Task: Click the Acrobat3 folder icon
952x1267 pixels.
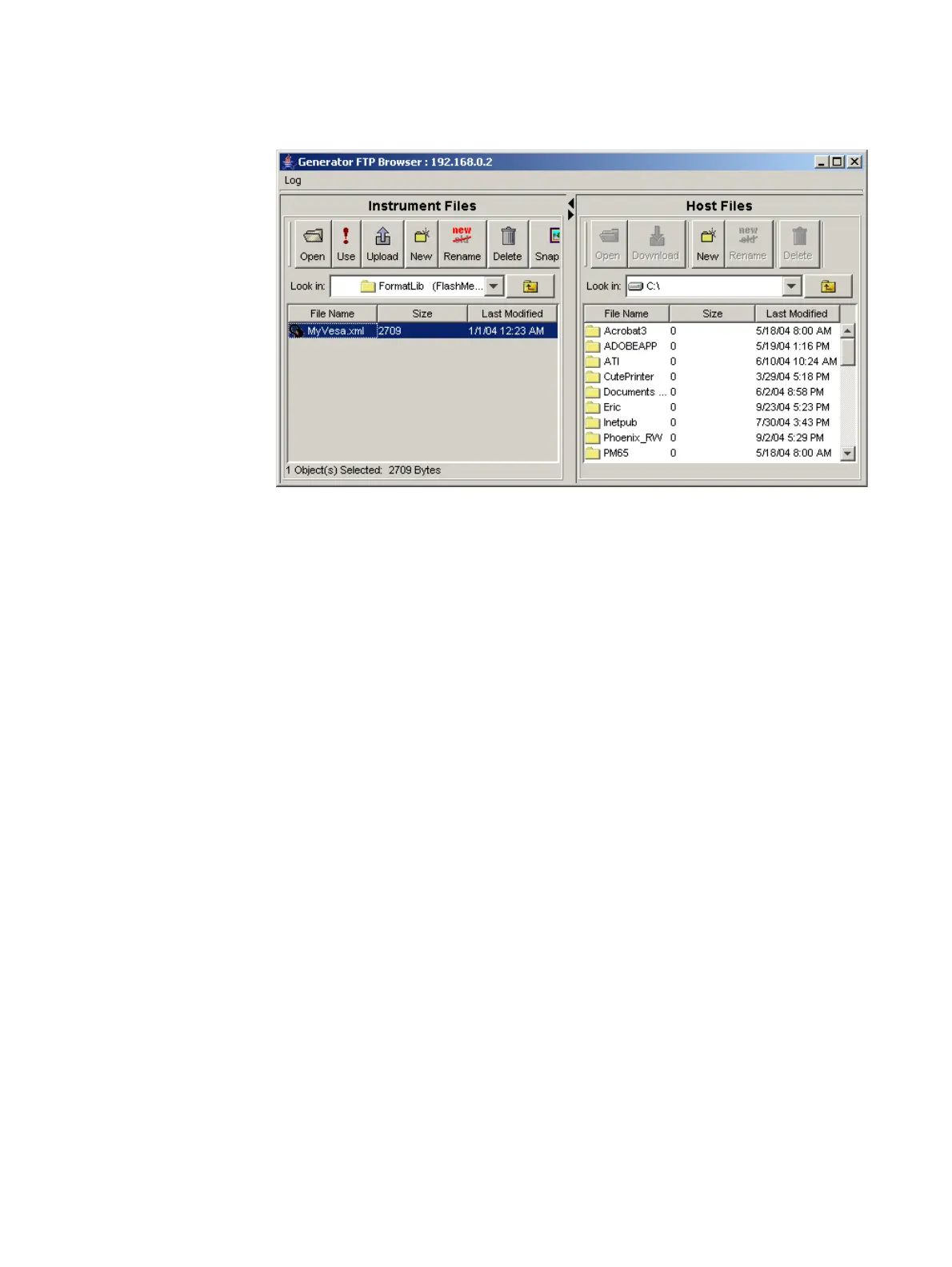Action: pos(593,331)
